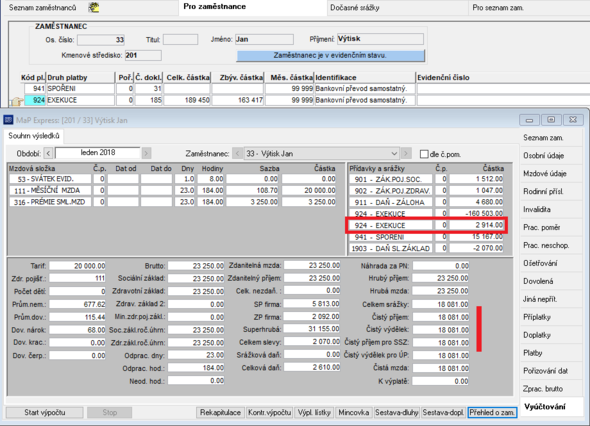Viewport: 590px width, 426px height.
Task: Click the MaP Express window title icon
Action: coord(8,120)
